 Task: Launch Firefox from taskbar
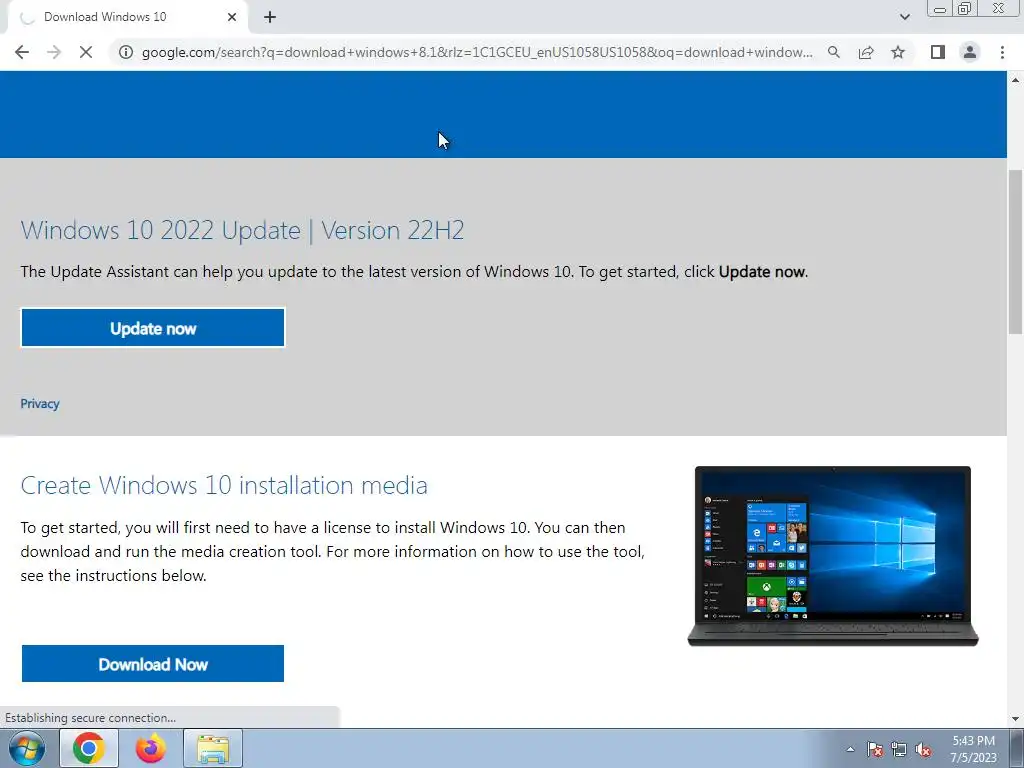click(150, 748)
